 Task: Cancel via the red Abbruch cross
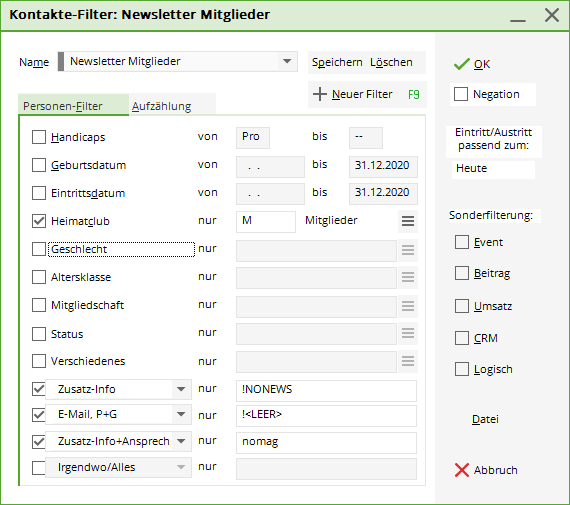pos(462,470)
